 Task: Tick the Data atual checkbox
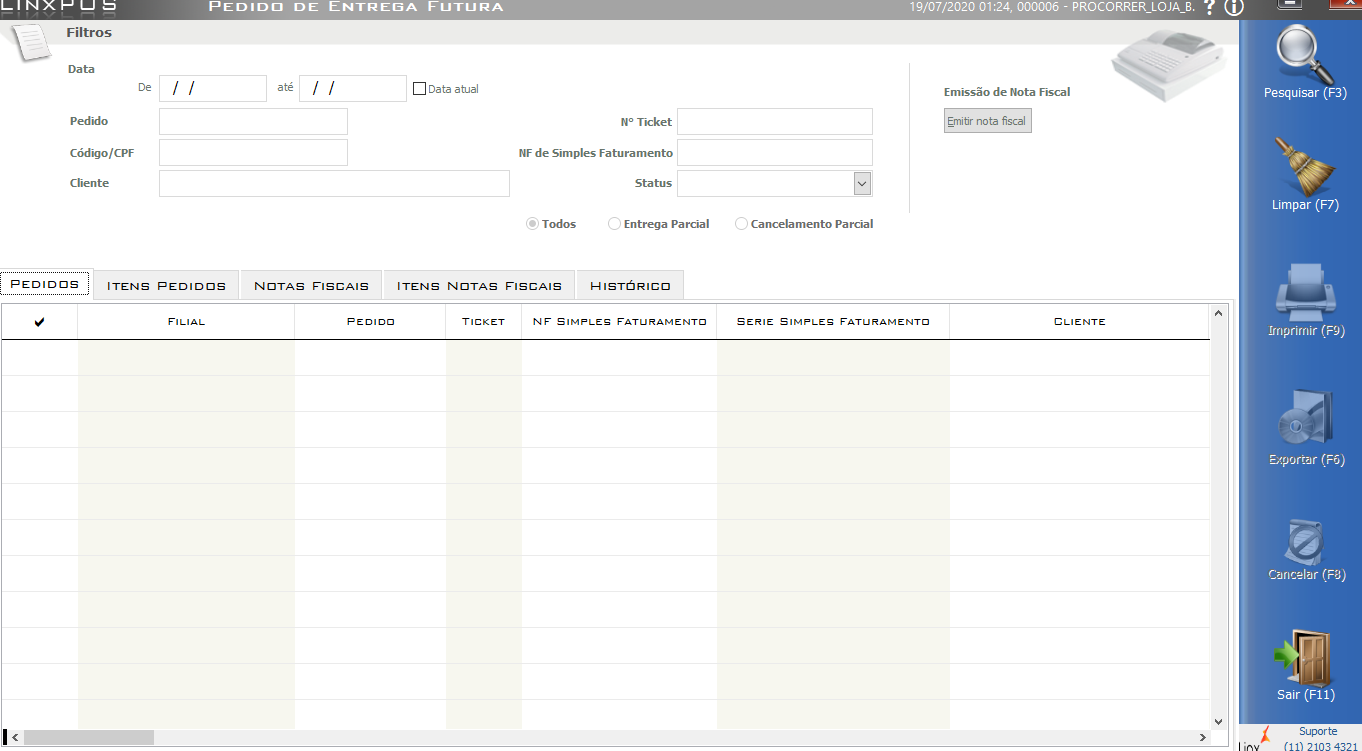419,89
